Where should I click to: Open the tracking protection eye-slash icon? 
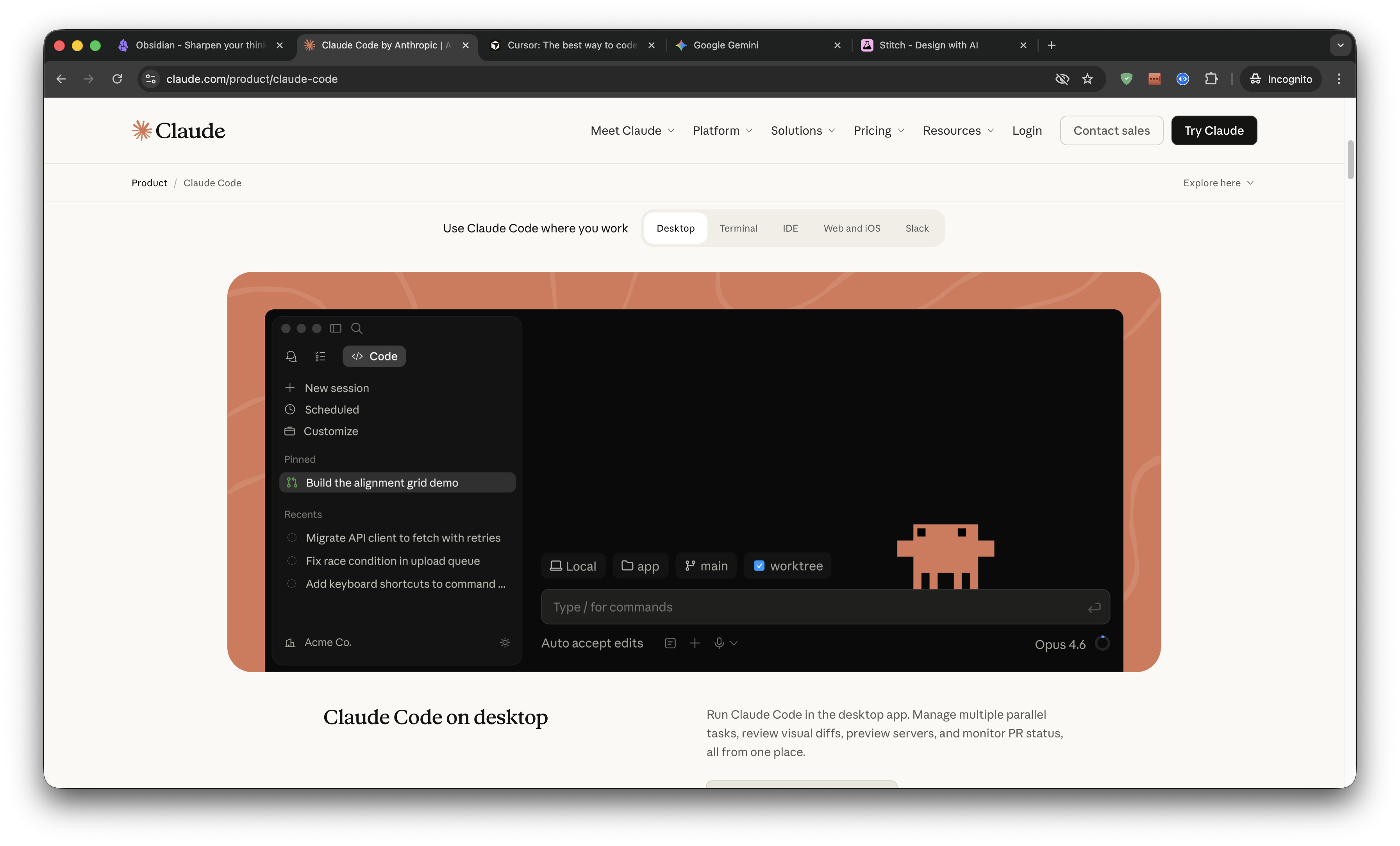pos(1062,79)
